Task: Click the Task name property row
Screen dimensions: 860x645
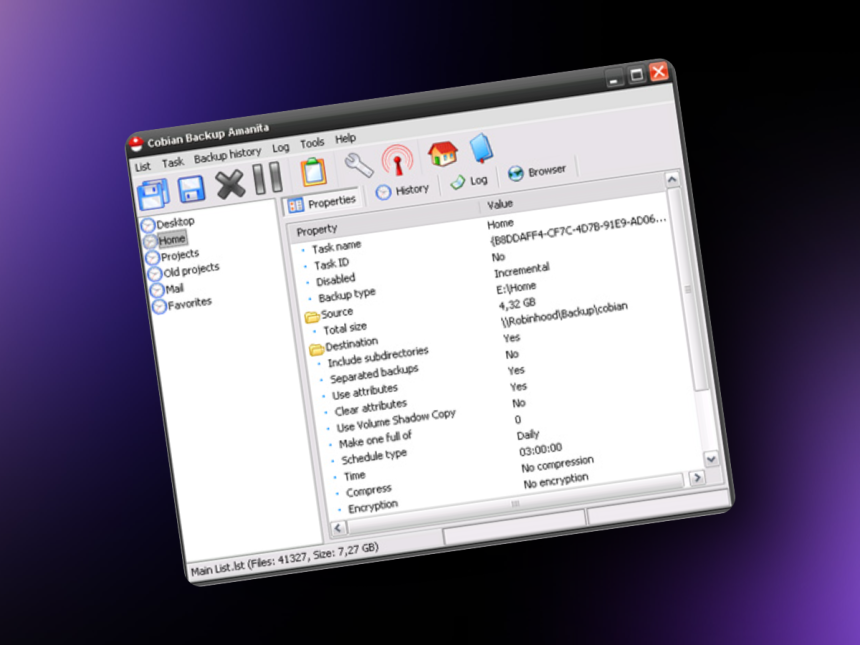Action: (x=337, y=247)
